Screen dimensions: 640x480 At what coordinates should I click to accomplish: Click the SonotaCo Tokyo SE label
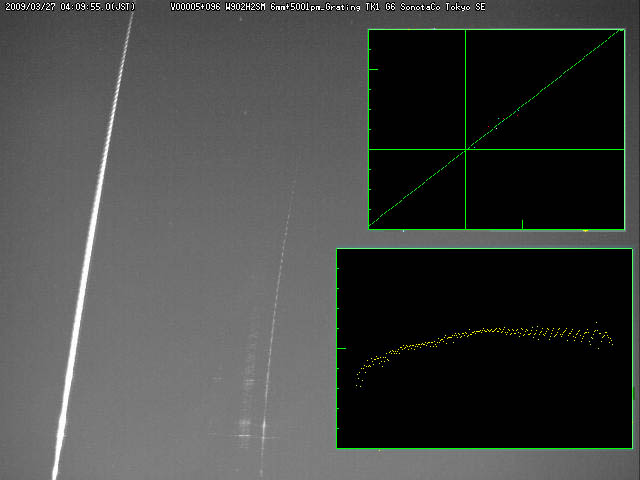point(451,6)
